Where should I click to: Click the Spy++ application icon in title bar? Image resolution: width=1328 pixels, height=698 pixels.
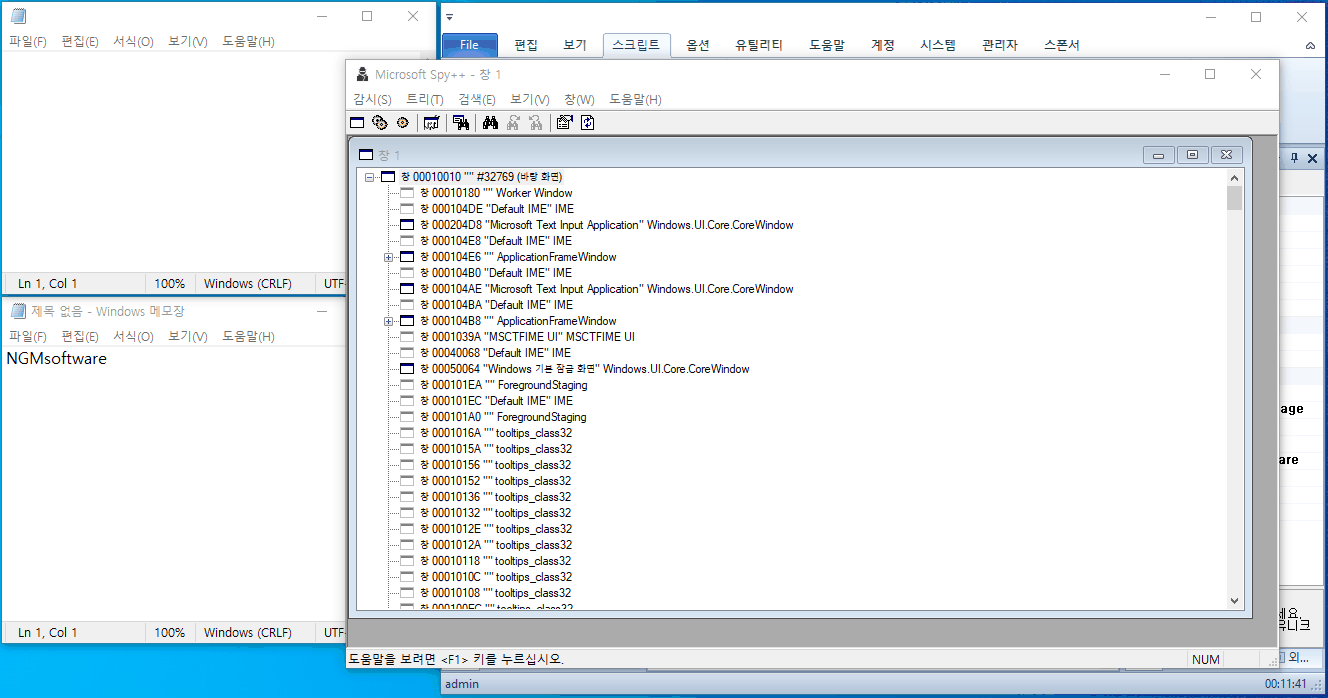pyautogui.click(x=362, y=74)
